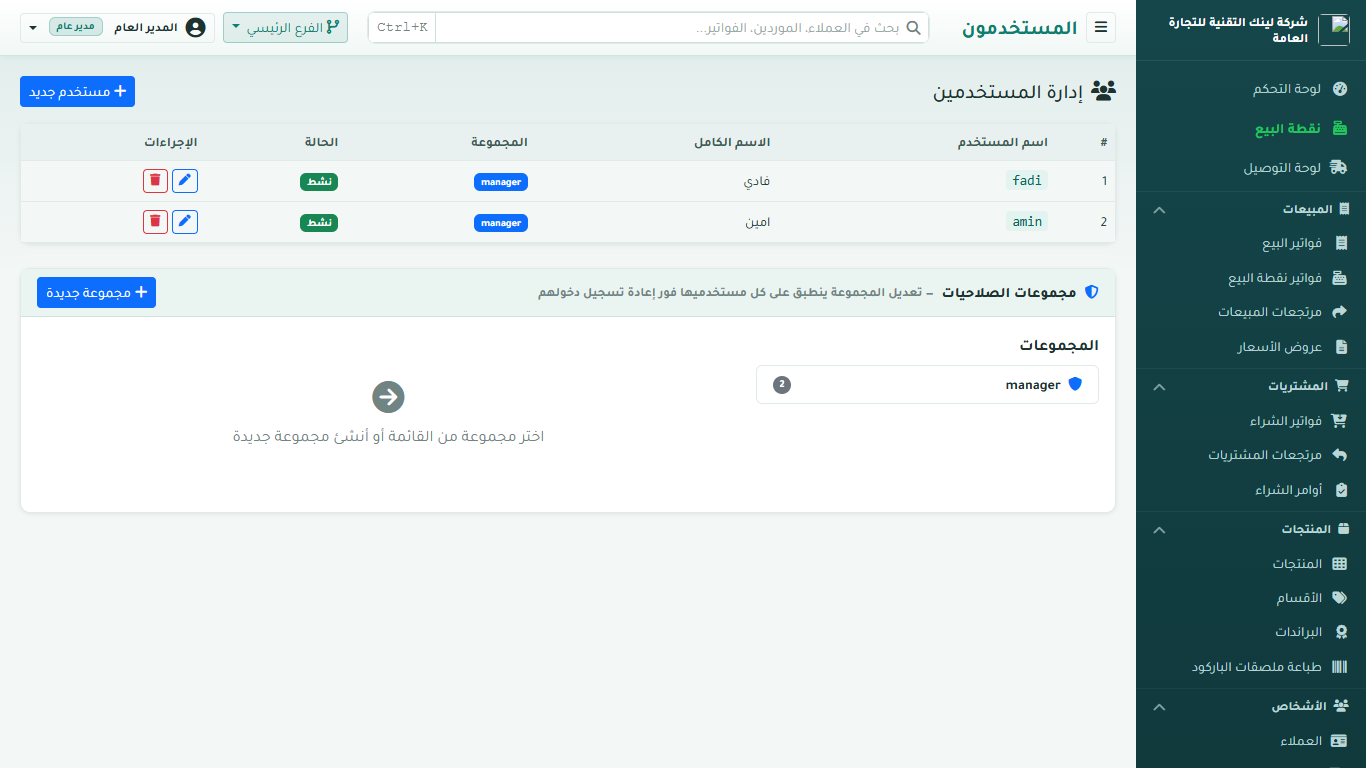Click the الاسم الكامل column header

tap(732, 142)
